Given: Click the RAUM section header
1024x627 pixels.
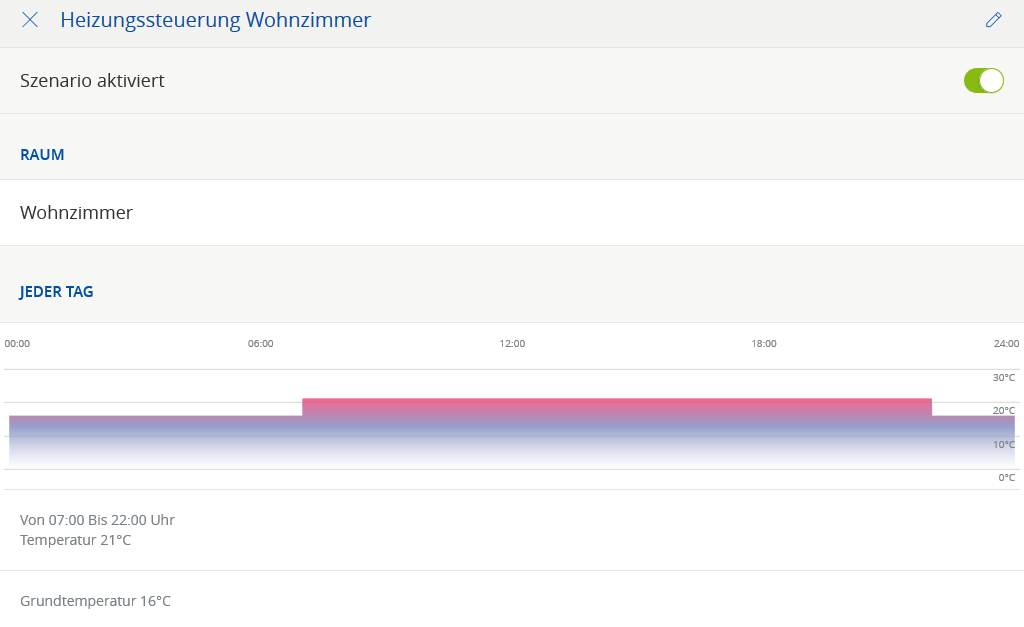Looking at the screenshot, I should pos(42,155).
